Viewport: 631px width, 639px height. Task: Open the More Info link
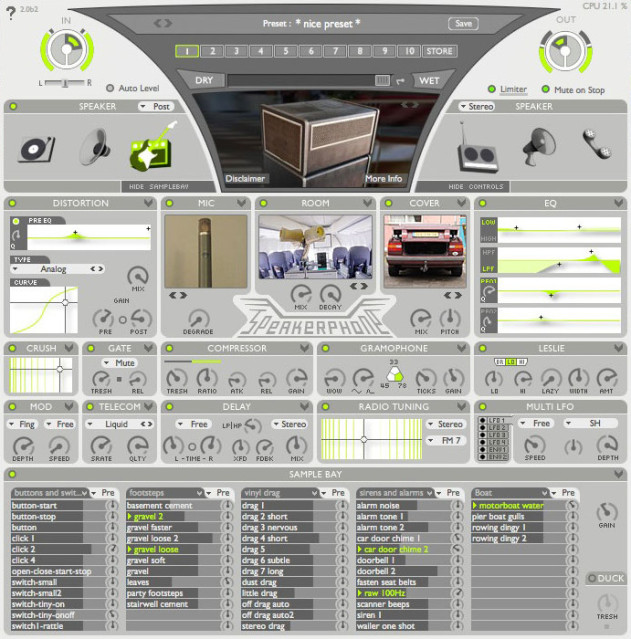click(x=384, y=178)
